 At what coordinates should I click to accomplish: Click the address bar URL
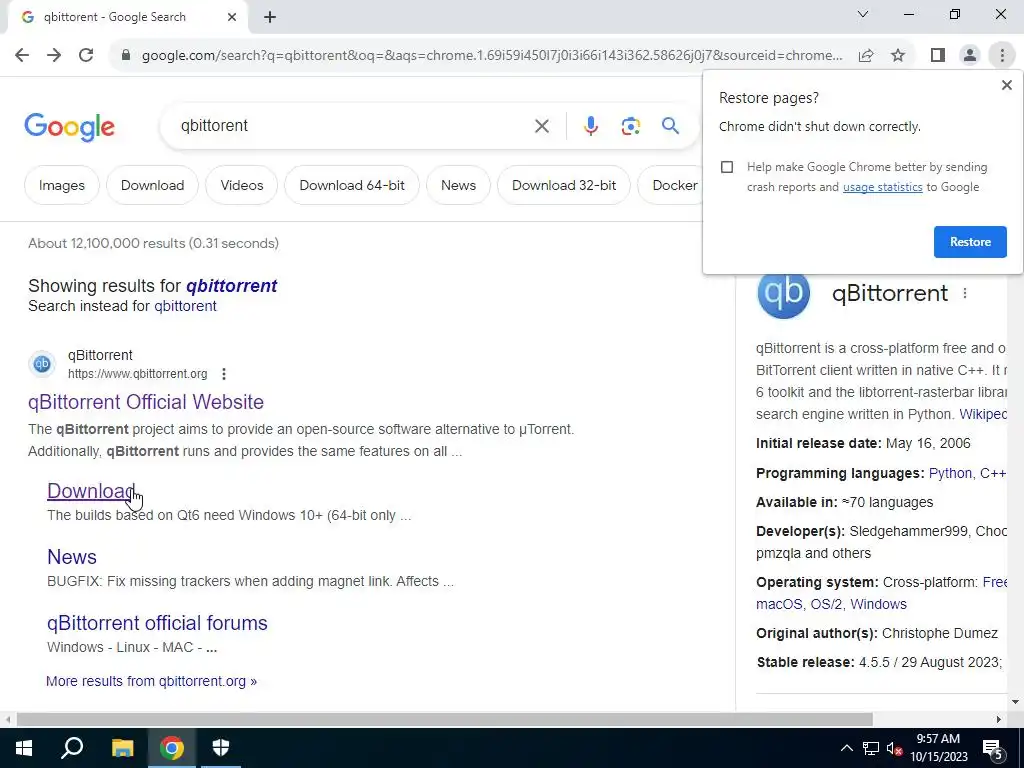[x=492, y=56]
